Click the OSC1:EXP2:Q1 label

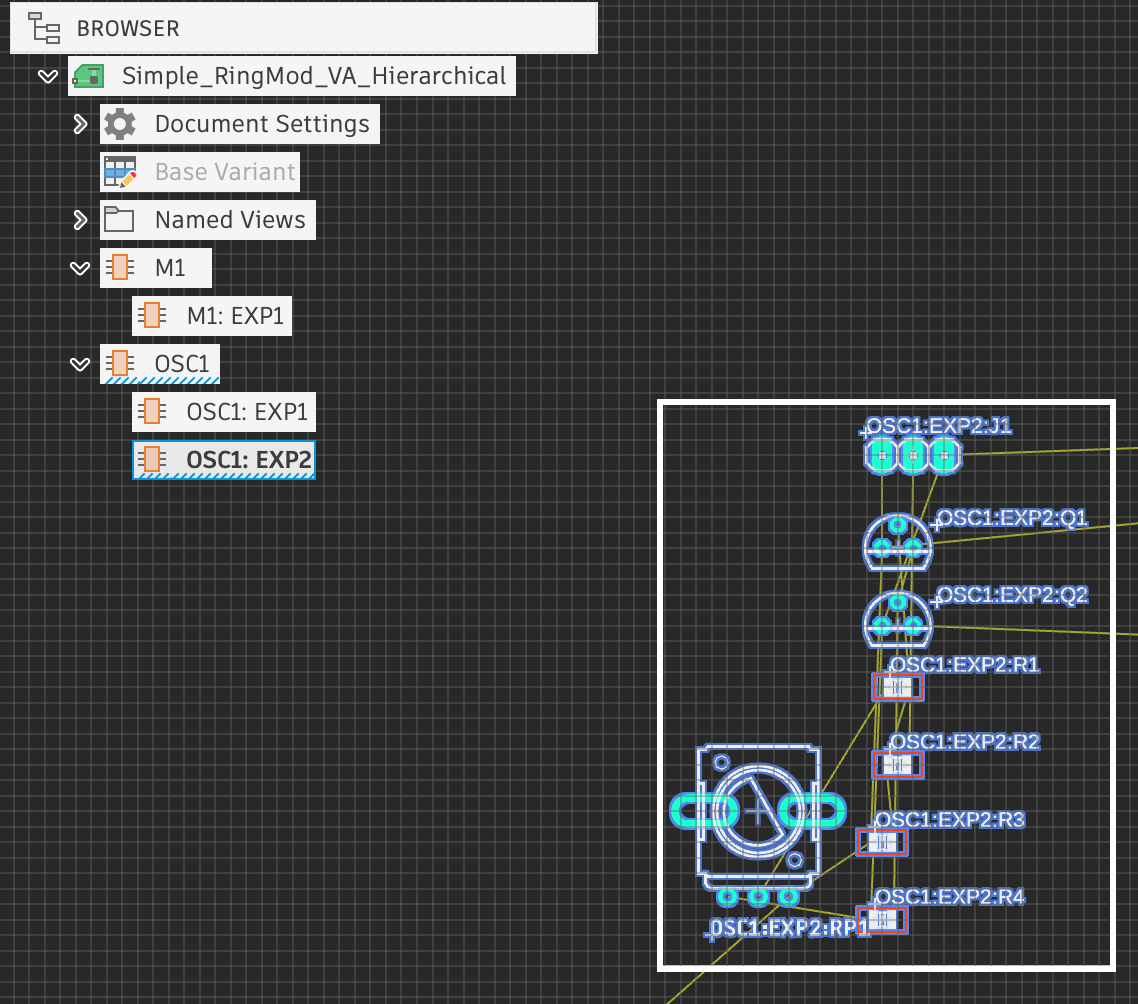pos(1012,518)
